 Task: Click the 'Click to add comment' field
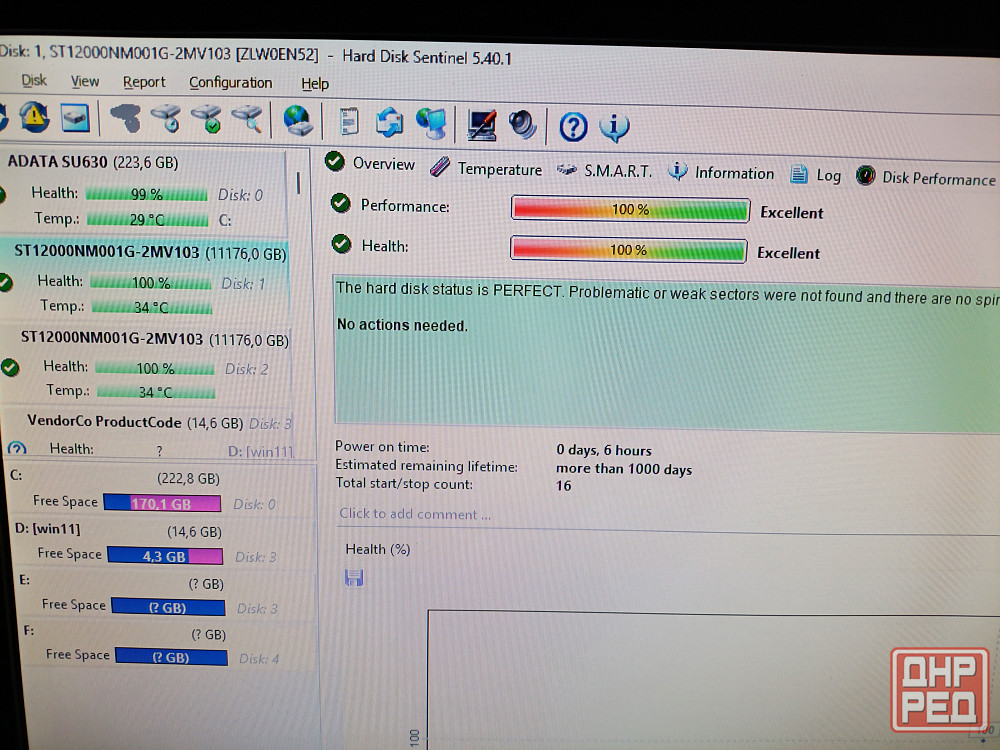click(415, 514)
